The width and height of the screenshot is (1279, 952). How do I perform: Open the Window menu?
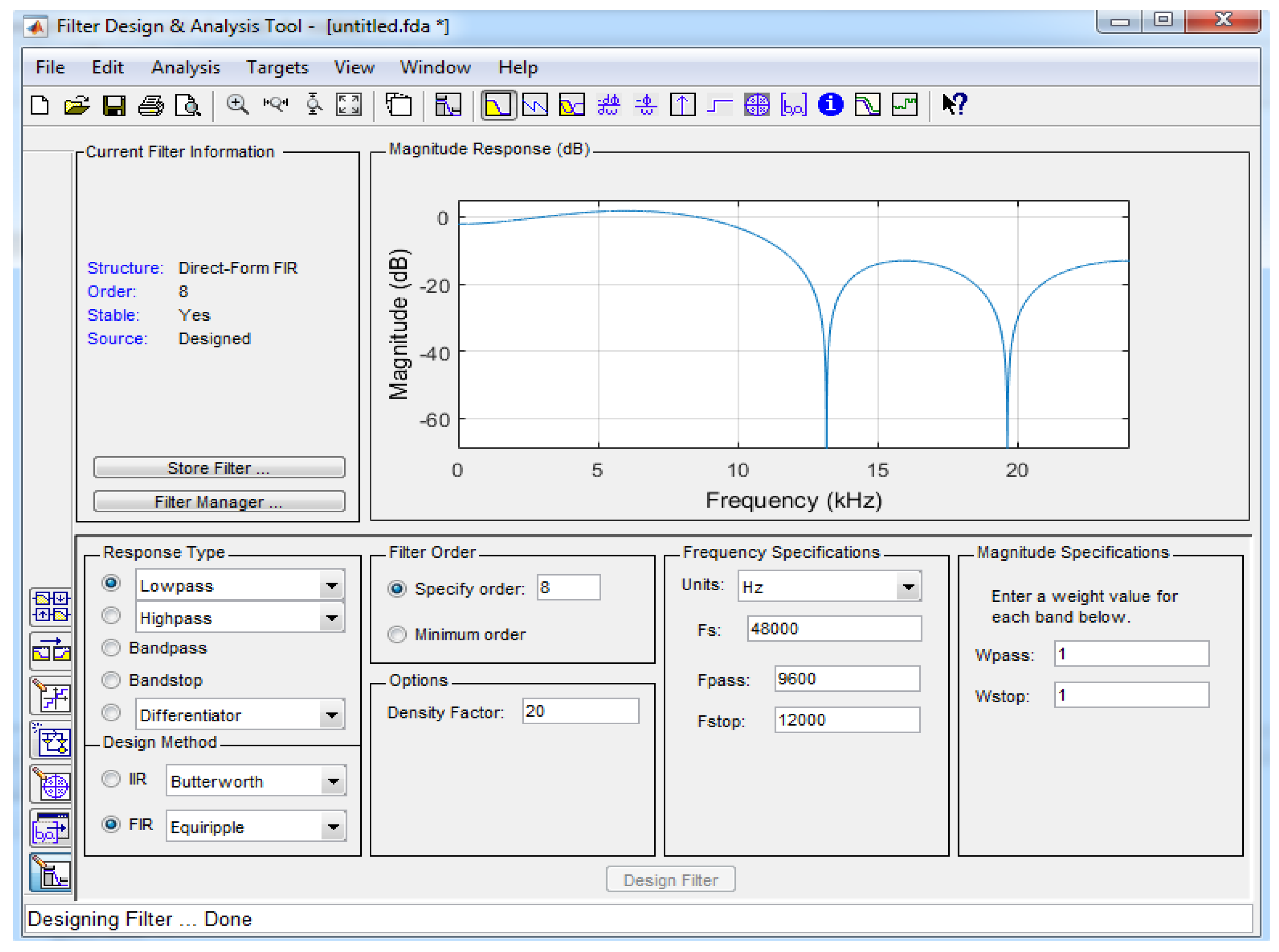(436, 67)
